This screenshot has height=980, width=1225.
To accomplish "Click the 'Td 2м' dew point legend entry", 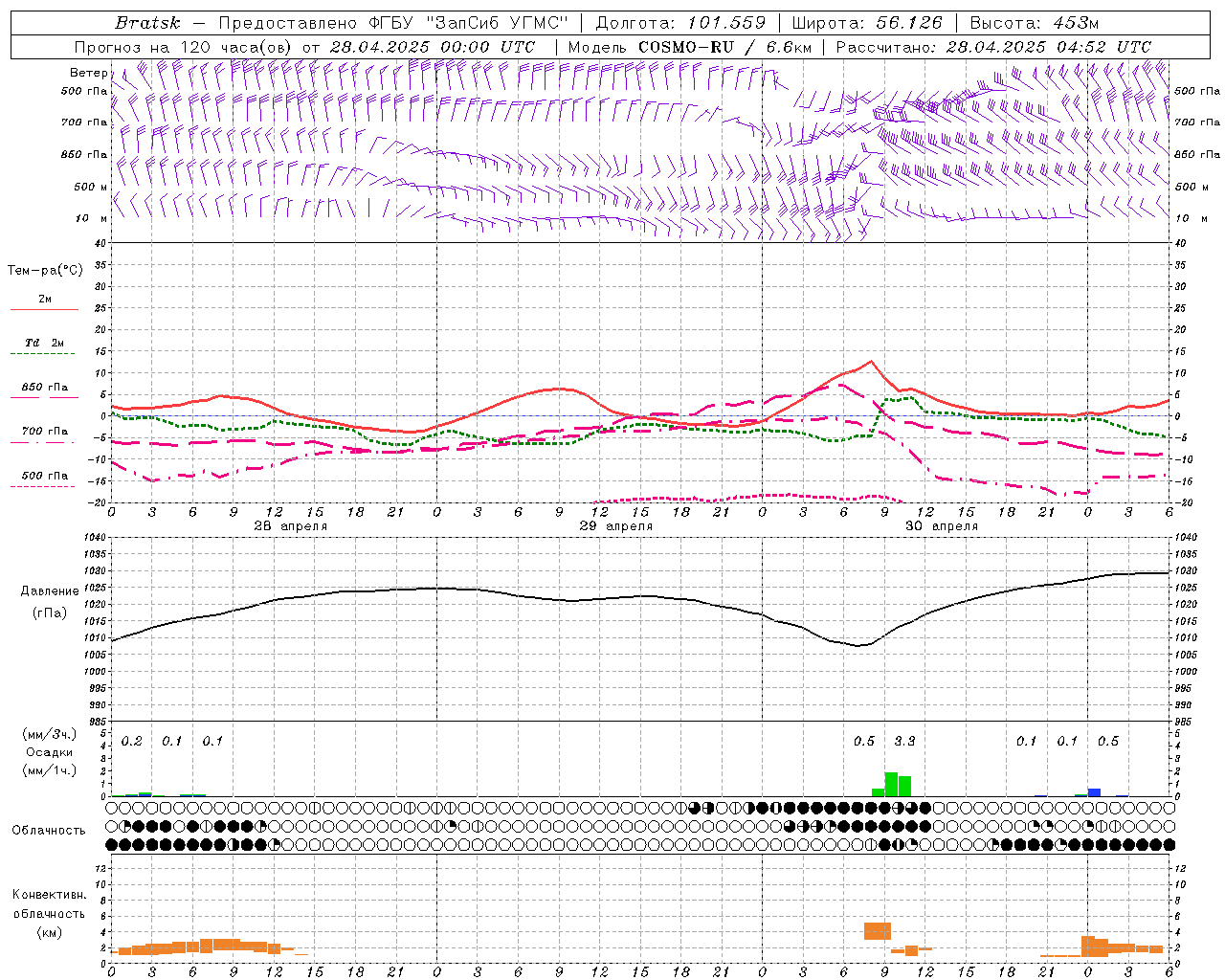I will (x=44, y=343).
